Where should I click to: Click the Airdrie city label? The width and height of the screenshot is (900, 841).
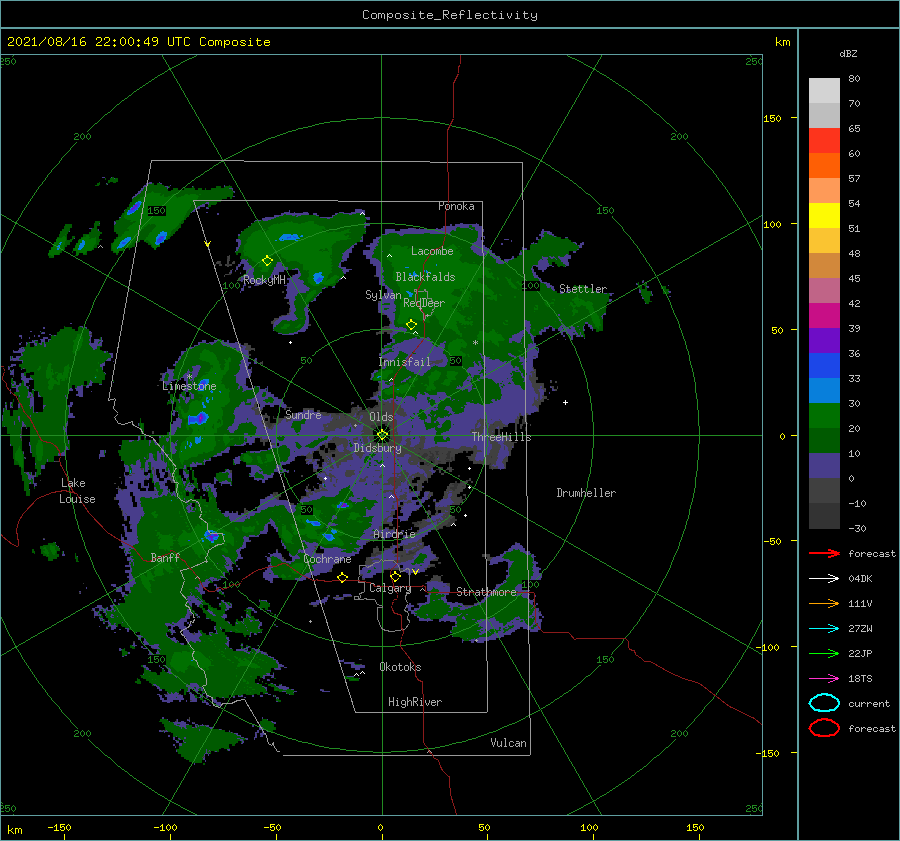point(394,534)
